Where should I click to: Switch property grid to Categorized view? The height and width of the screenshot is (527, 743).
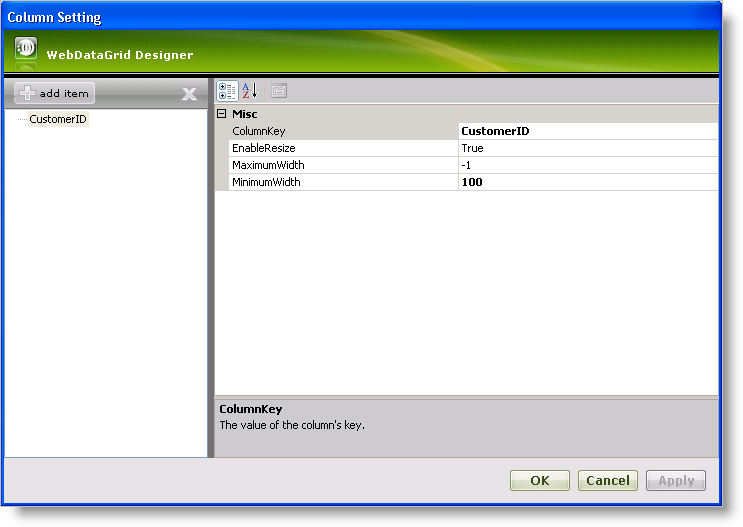pyautogui.click(x=227, y=91)
